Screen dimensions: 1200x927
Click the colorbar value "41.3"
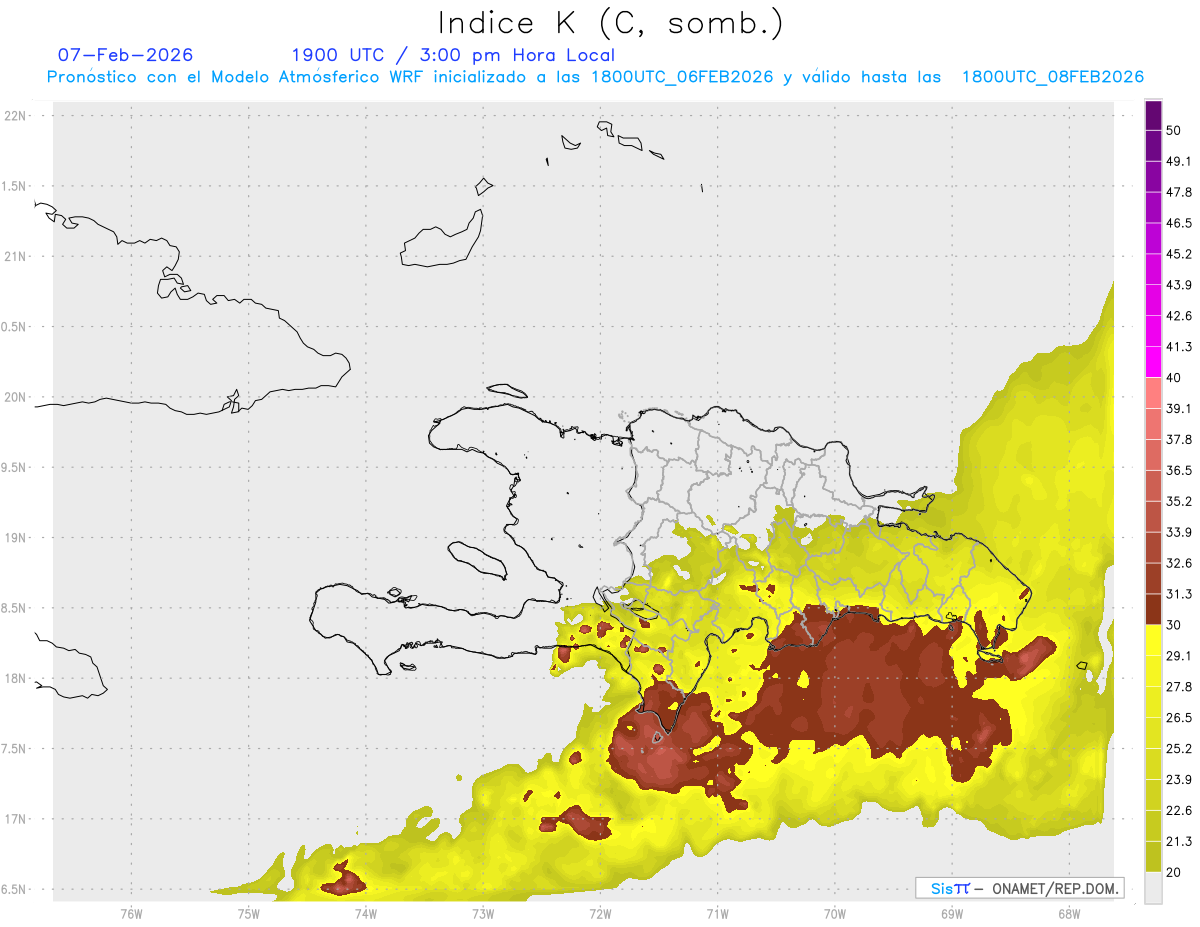coord(1179,347)
